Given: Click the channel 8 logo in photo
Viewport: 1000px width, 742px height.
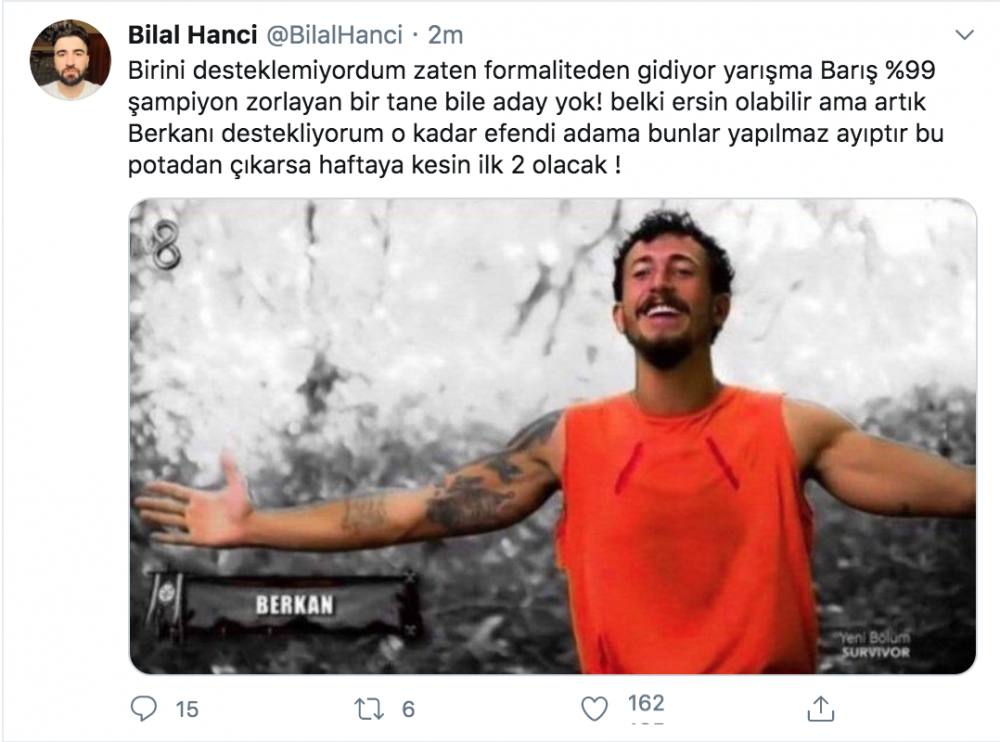Looking at the screenshot, I should pos(165,244).
